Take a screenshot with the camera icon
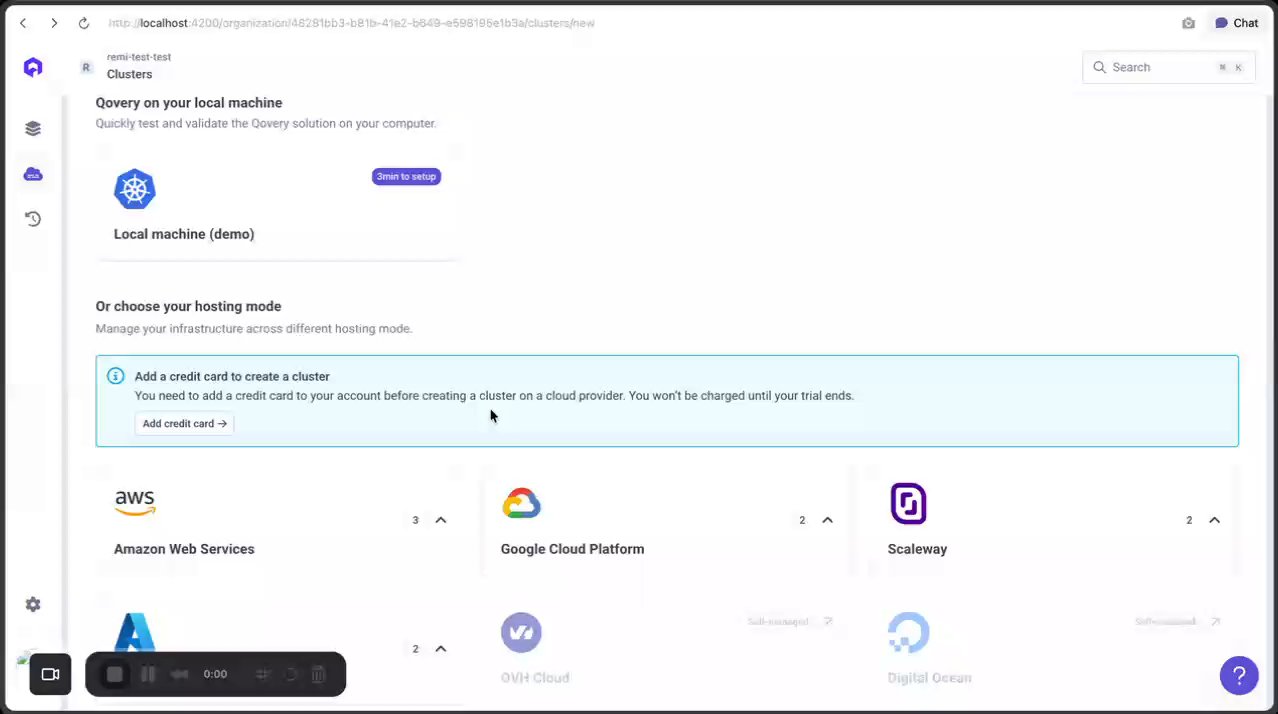Image resolution: width=1278 pixels, height=714 pixels. [1188, 23]
